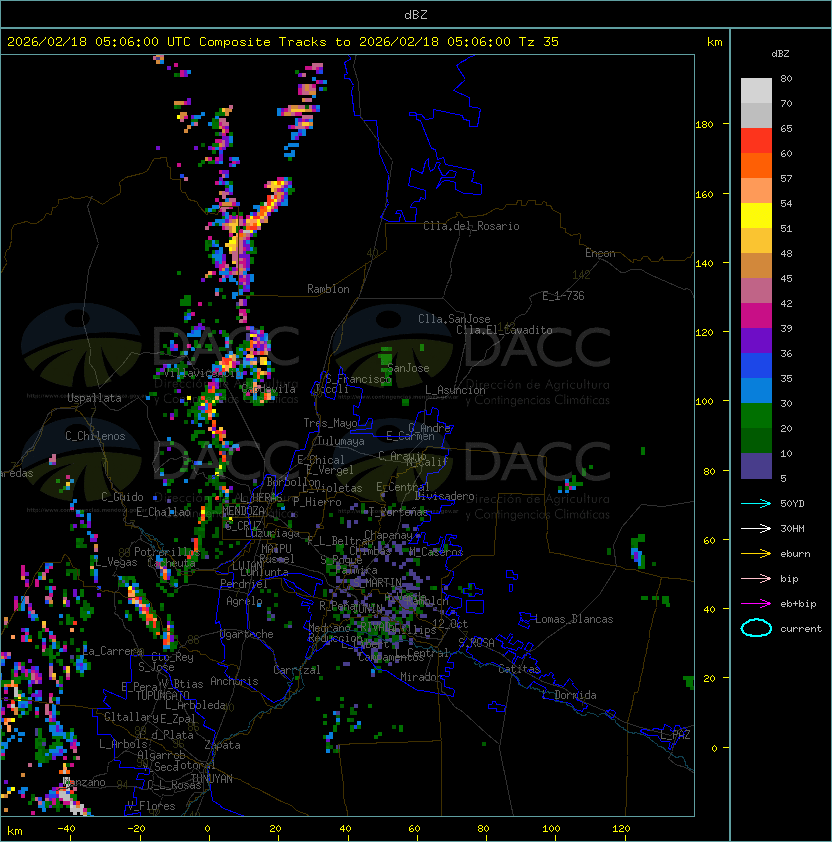
Task: Click the Ramblon map label
Action: click(x=328, y=289)
